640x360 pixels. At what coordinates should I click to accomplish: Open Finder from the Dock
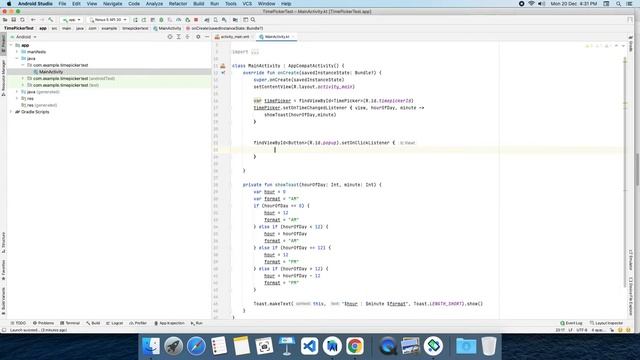tap(151, 346)
